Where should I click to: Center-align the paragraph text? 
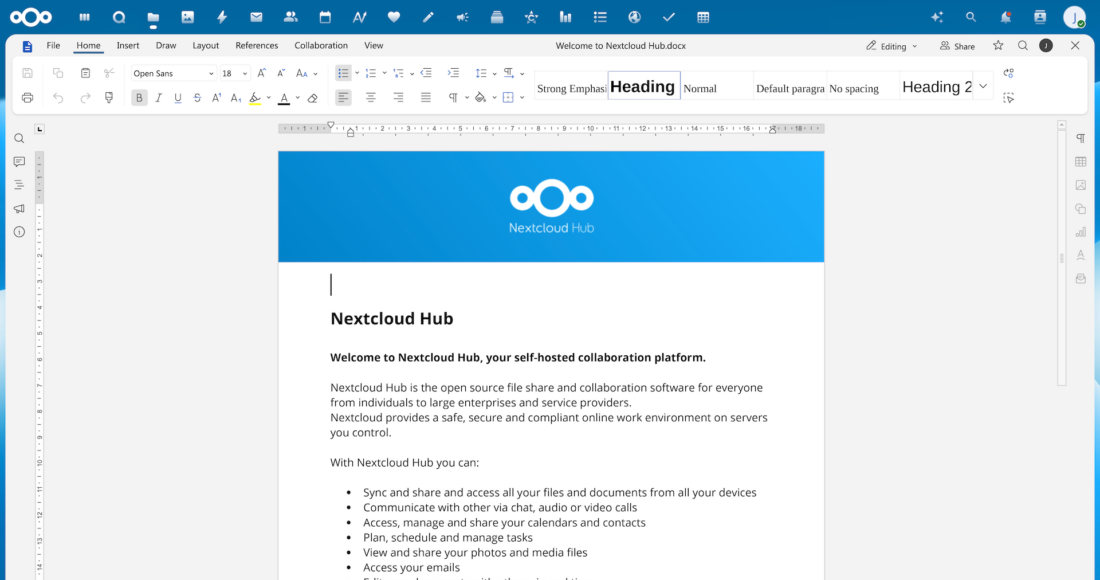(x=371, y=98)
